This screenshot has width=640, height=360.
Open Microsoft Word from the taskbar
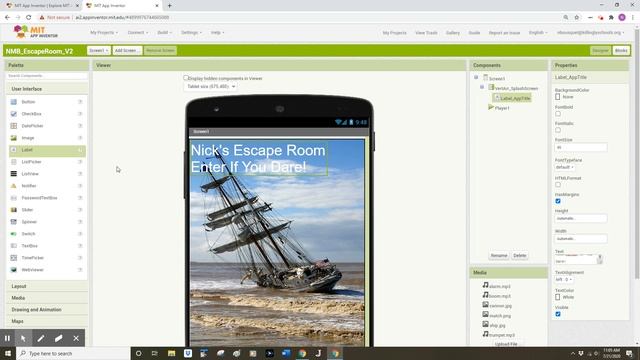click(286, 353)
